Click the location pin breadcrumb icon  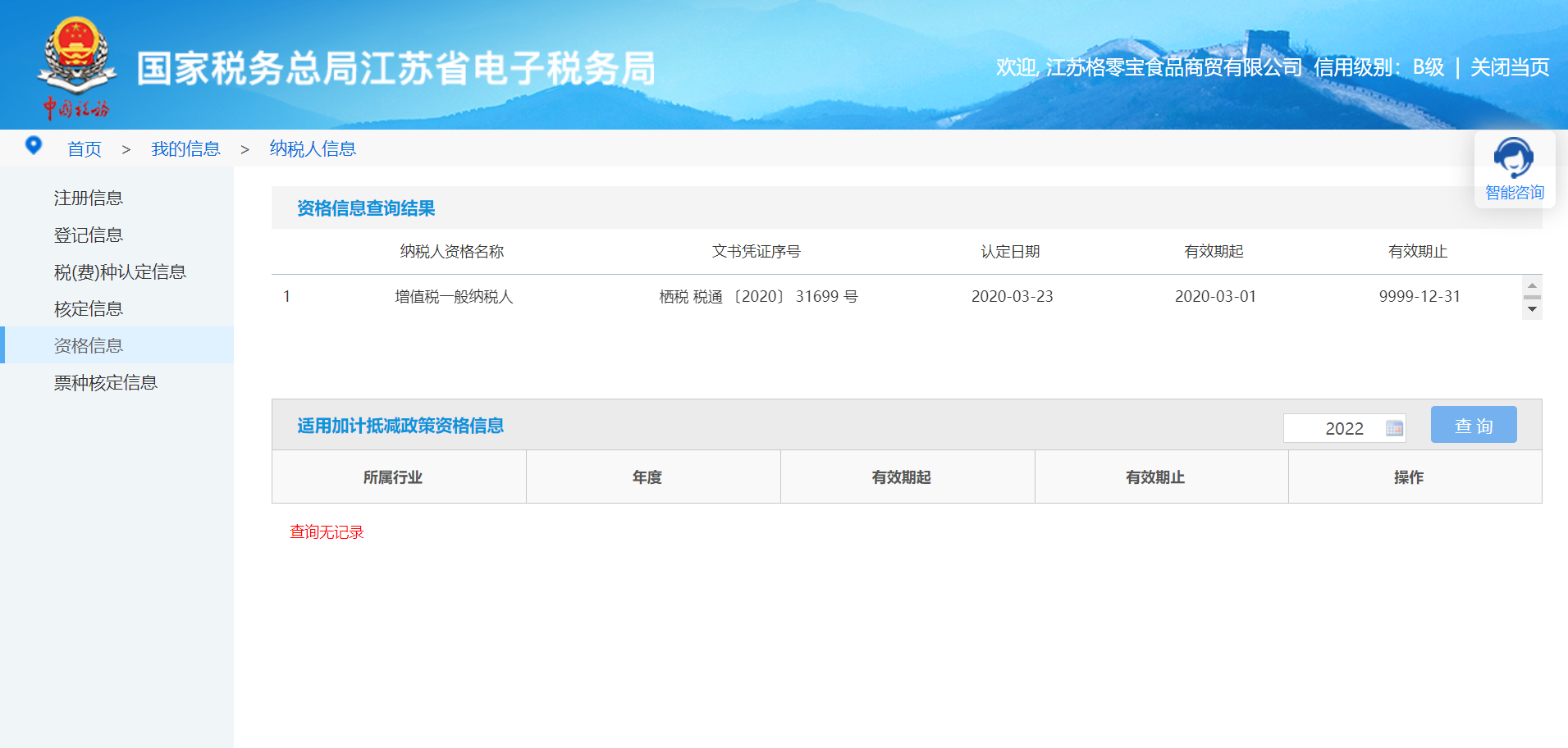click(34, 146)
